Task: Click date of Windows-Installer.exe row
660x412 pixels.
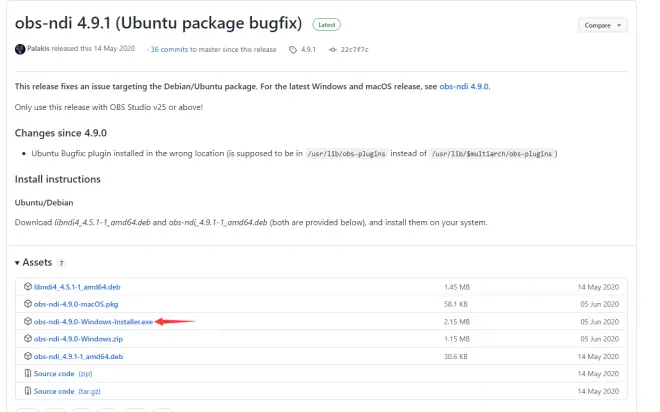Action: click(599, 322)
